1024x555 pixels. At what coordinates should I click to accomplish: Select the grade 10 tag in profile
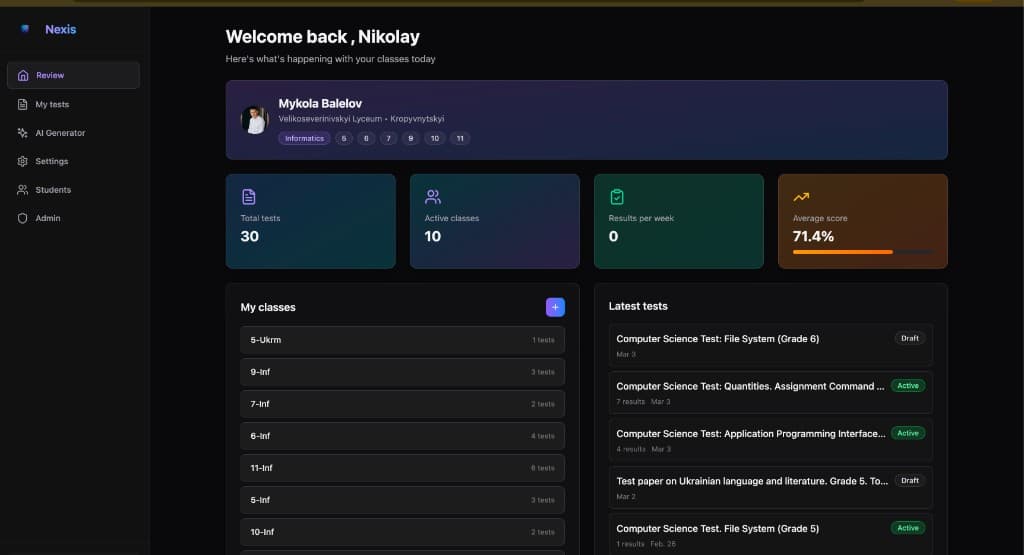click(435, 138)
